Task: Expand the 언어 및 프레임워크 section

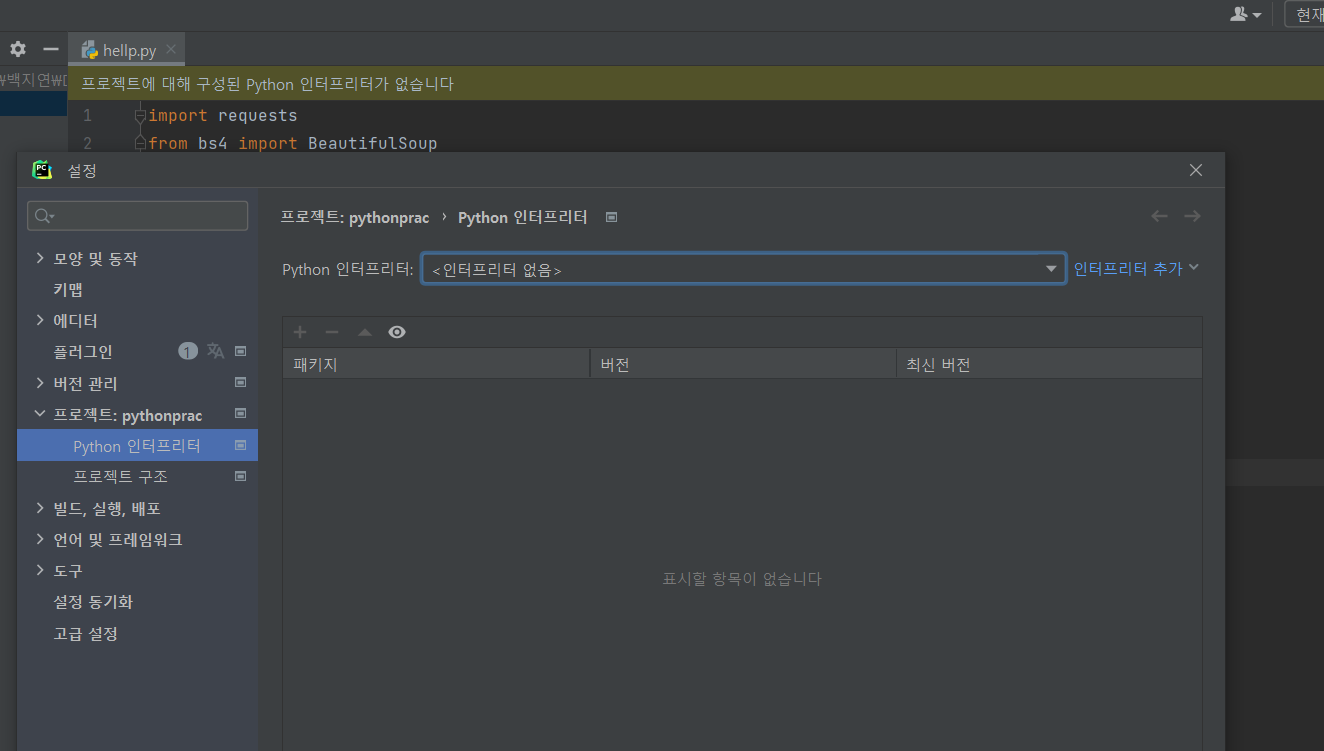Action: point(40,539)
